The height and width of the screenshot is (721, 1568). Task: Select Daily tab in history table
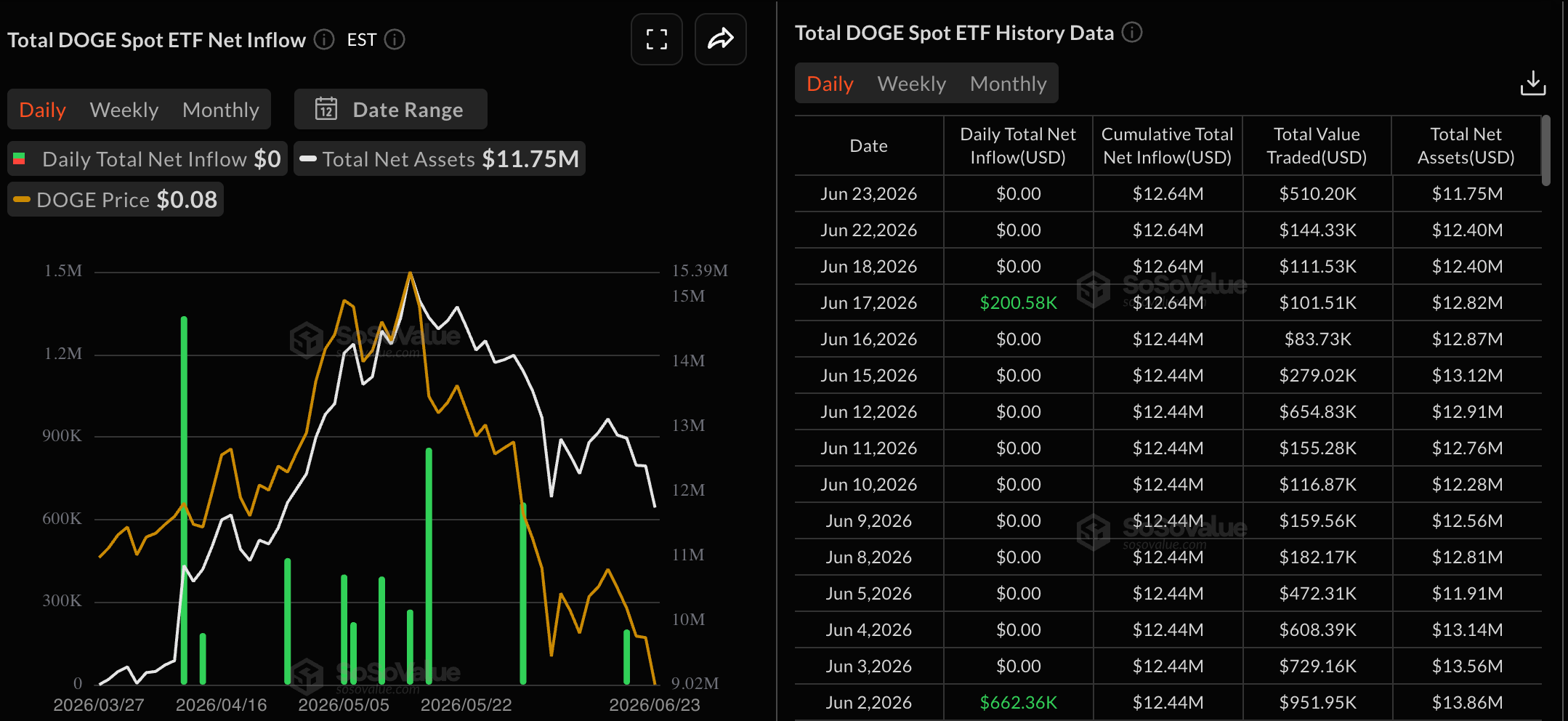[x=830, y=84]
